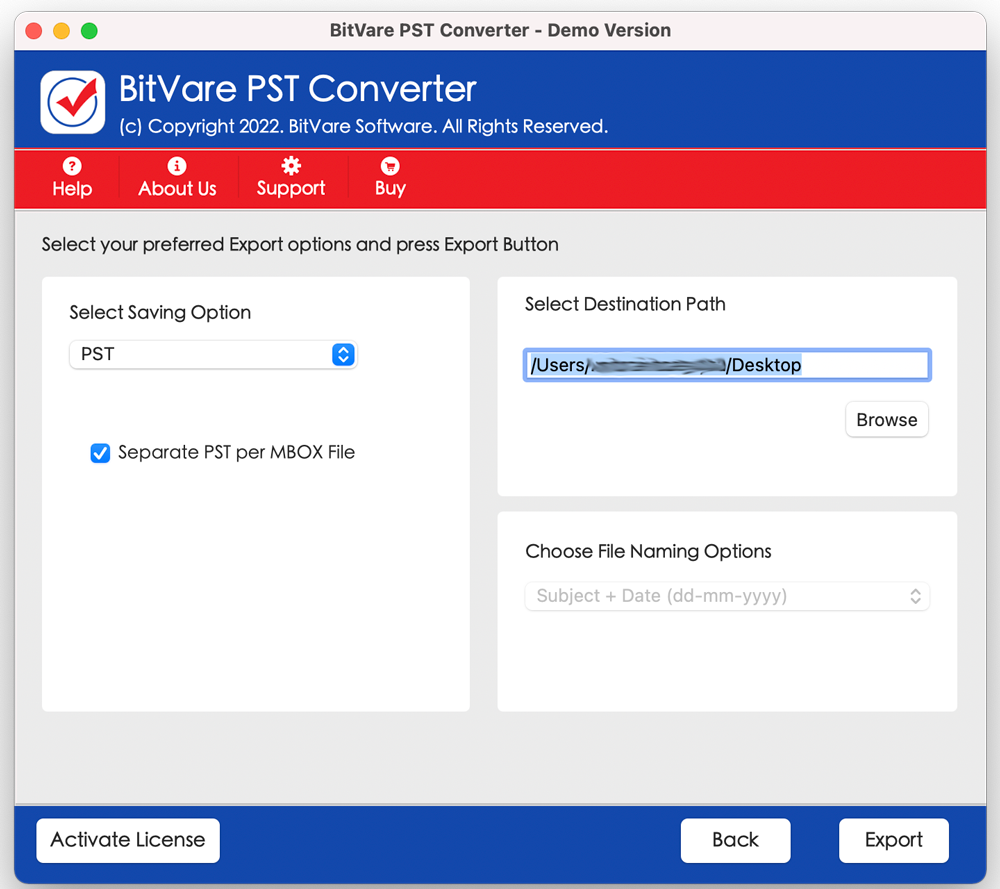Maximize window with the green button

click(89, 31)
